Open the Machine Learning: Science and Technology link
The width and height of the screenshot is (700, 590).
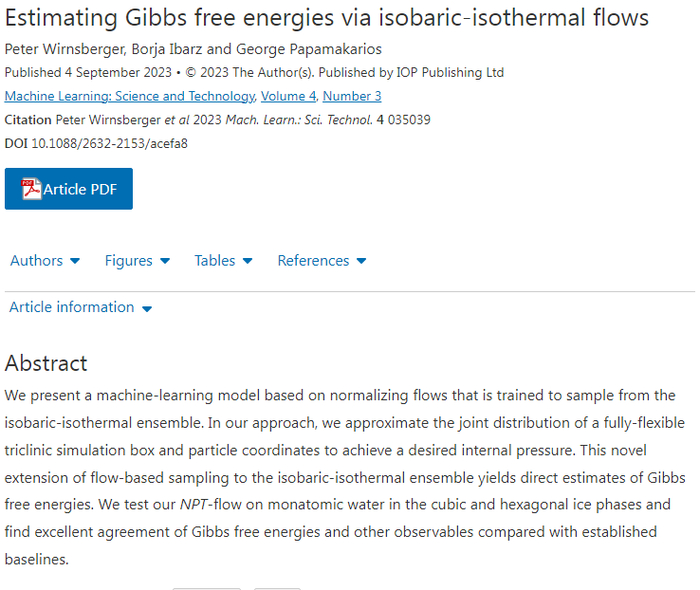click(129, 97)
